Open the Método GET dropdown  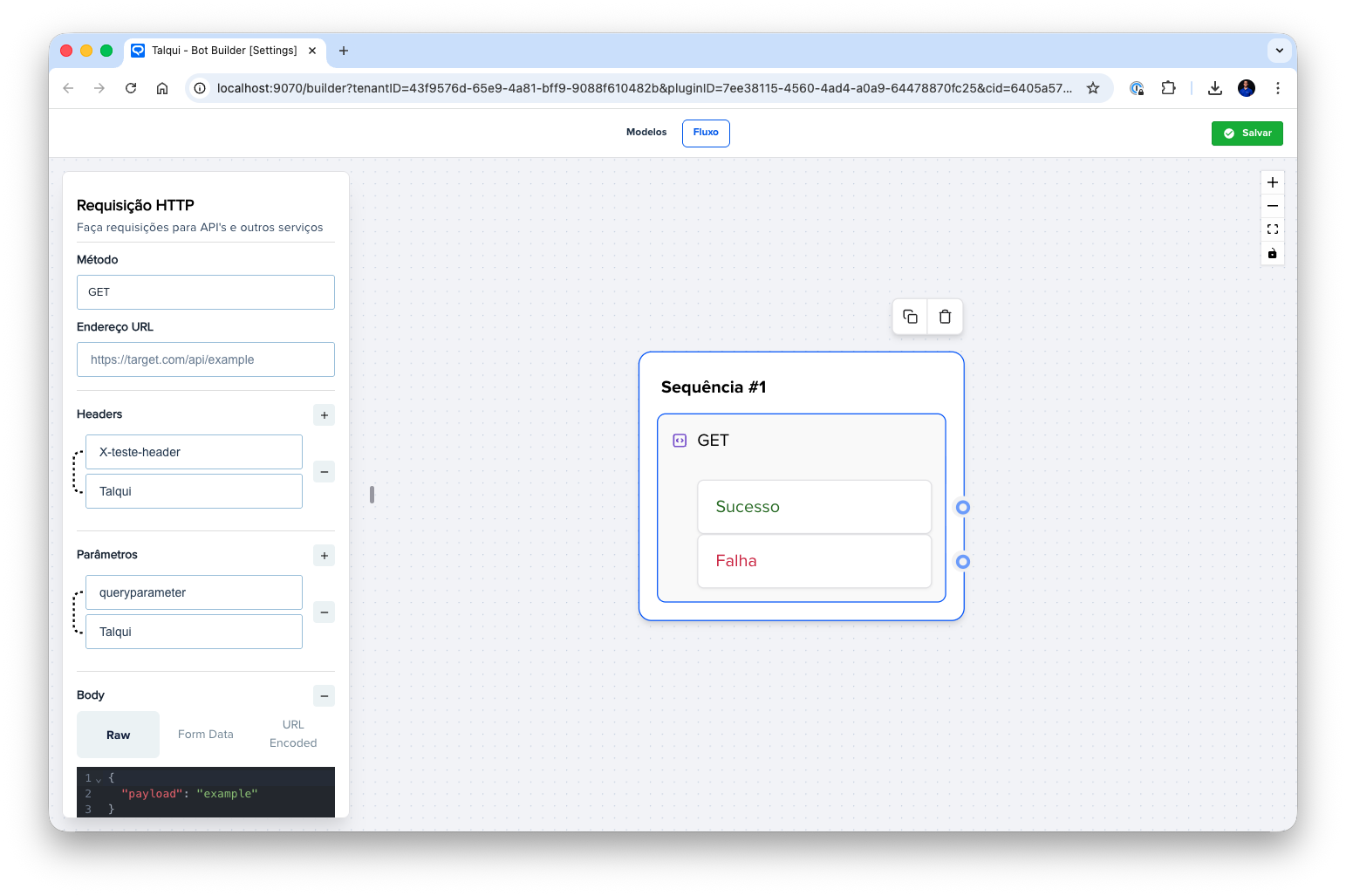tap(206, 292)
